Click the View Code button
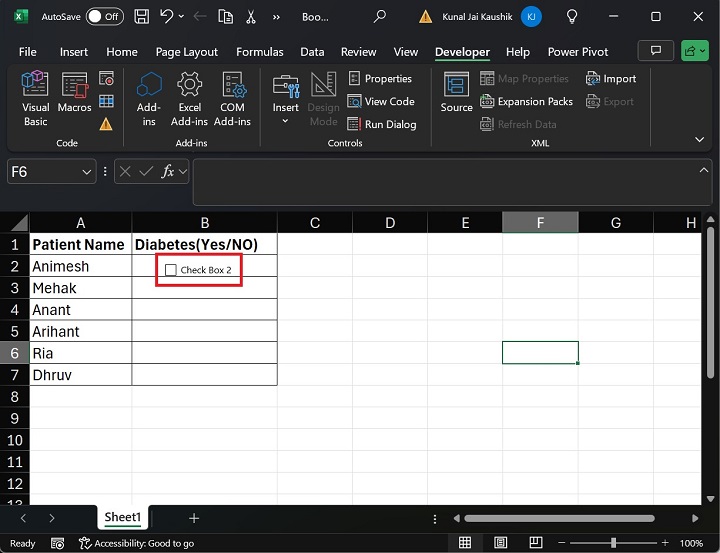 tap(381, 101)
